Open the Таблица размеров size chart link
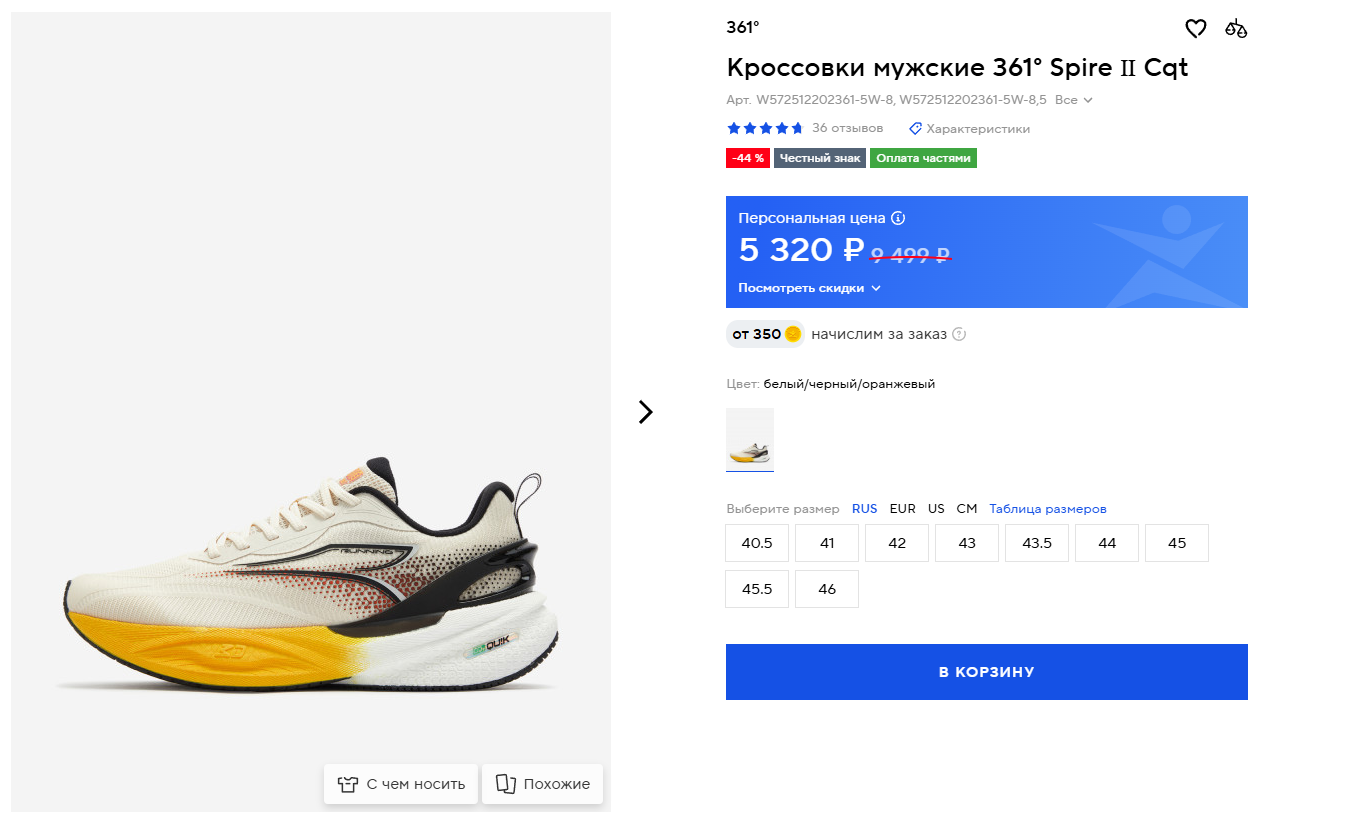Image resolution: width=1357 pixels, height=818 pixels. [x=1048, y=509]
